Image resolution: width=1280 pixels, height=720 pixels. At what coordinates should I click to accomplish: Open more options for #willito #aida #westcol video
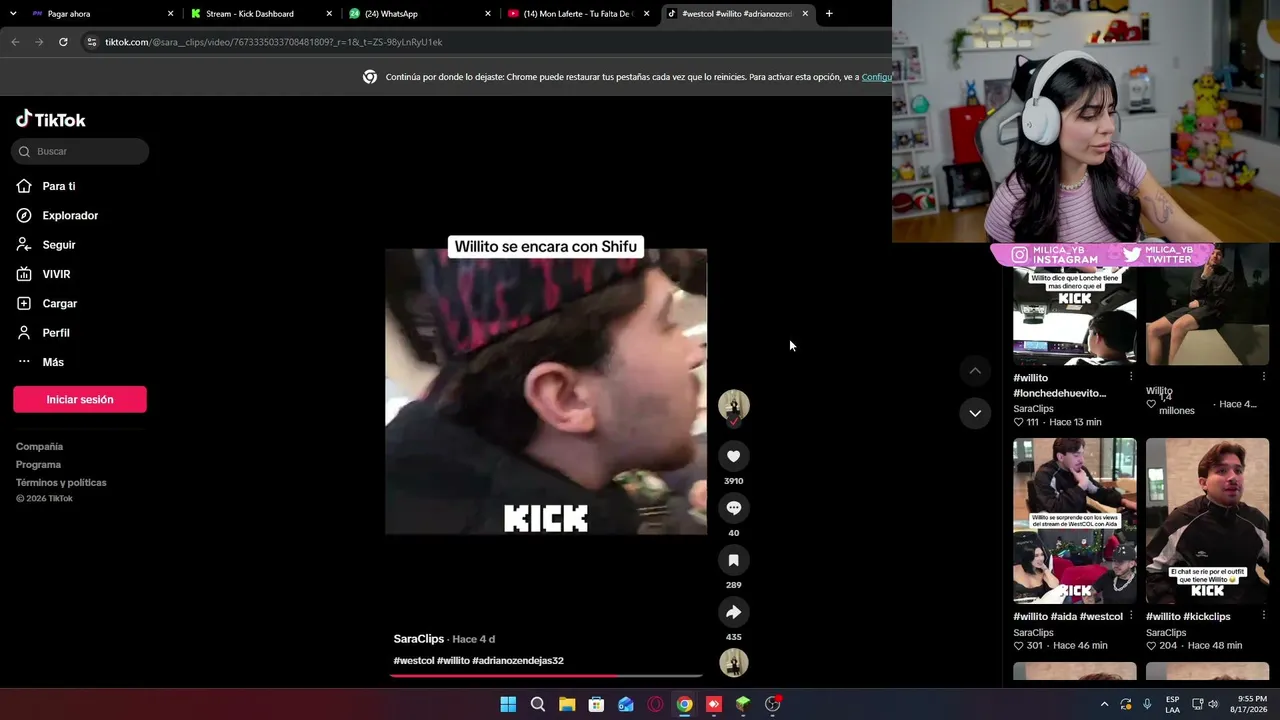1131,616
